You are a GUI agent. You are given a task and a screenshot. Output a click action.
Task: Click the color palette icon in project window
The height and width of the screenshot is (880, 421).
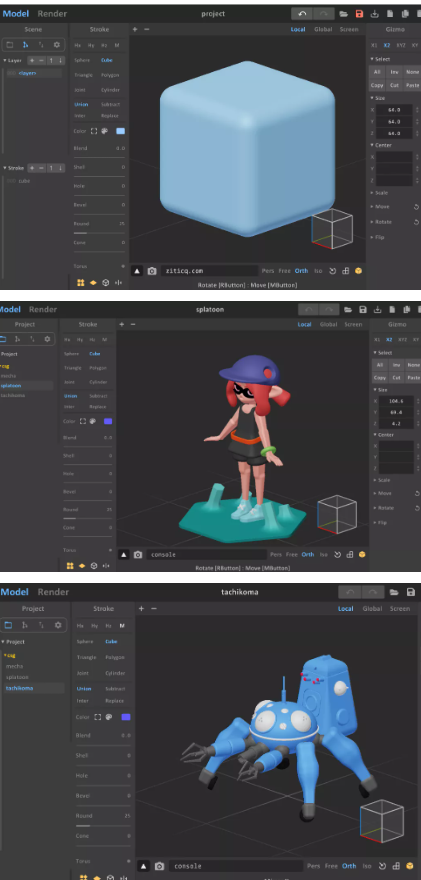point(104,131)
